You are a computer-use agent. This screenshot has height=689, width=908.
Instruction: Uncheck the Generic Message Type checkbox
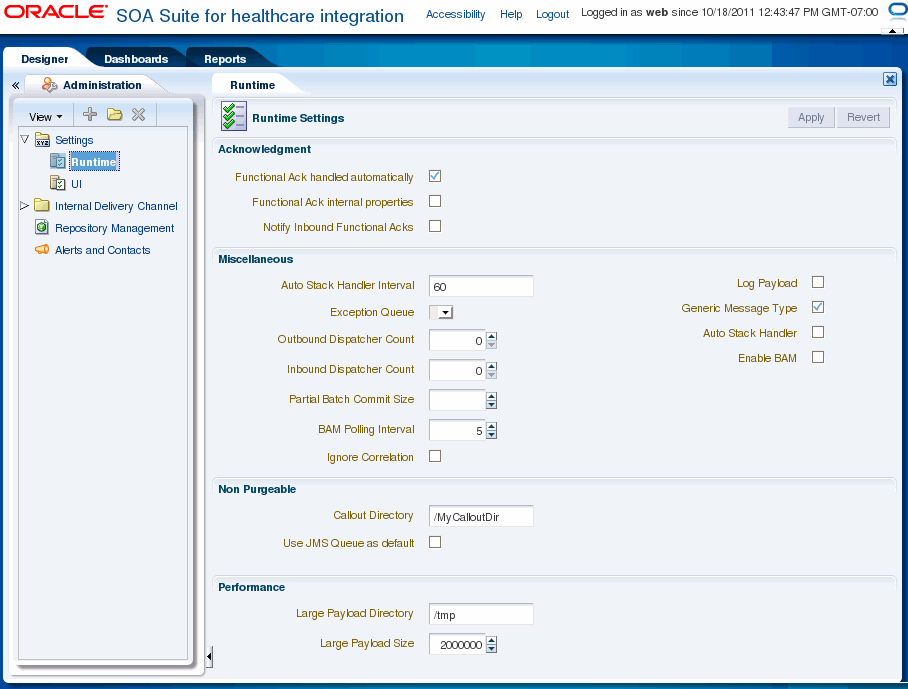[x=818, y=307]
